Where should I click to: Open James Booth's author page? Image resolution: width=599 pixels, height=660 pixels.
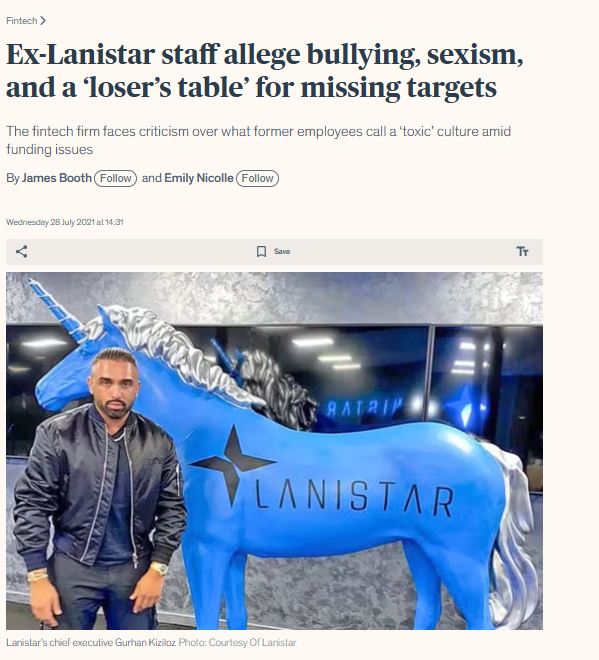[x=57, y=178]
